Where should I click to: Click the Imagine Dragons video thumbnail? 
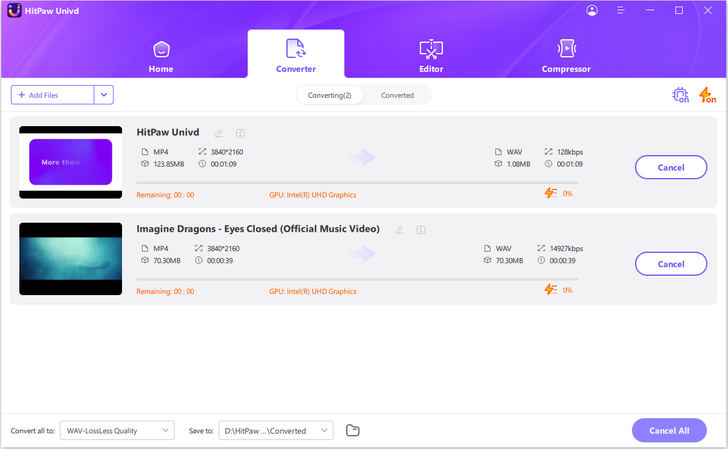click(x=71, y=259)
